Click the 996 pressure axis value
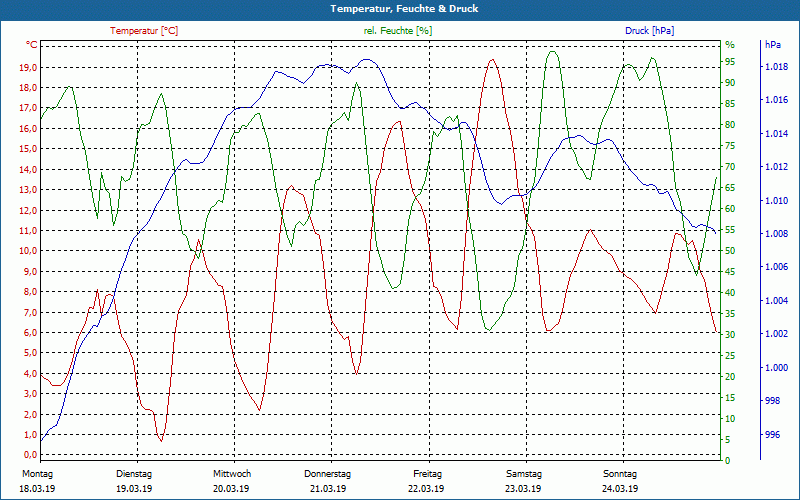800x500 pixels. coord(772,435)
